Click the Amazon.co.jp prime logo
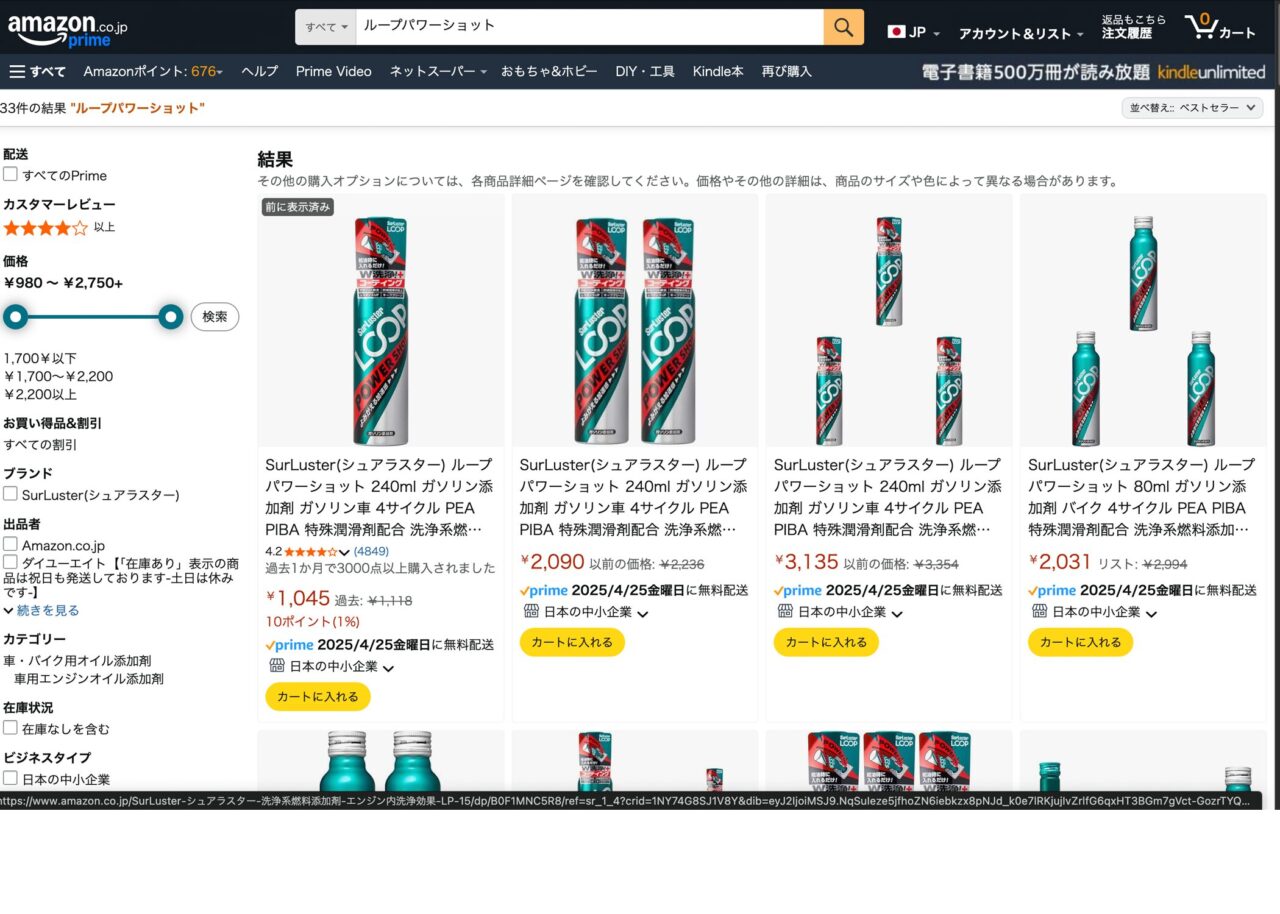1280x914 pixels. (68, 30)
